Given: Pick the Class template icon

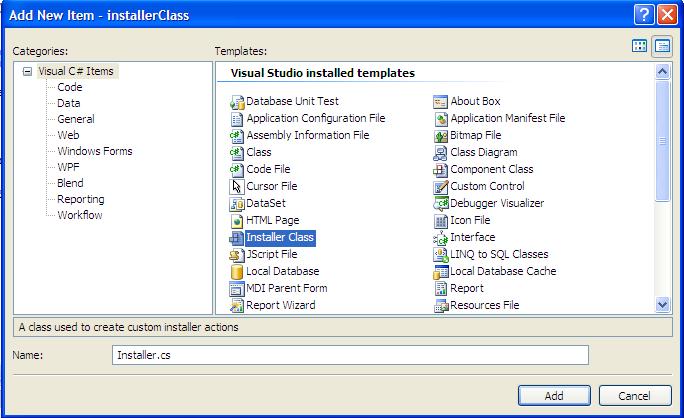Looking at the screenshot, I should tap(237, 153).
